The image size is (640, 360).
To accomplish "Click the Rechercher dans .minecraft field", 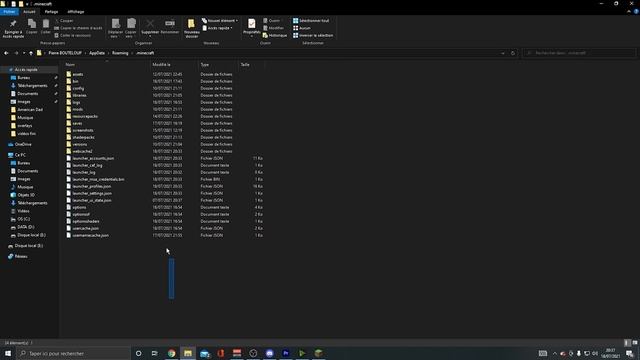I will (579, 53).
